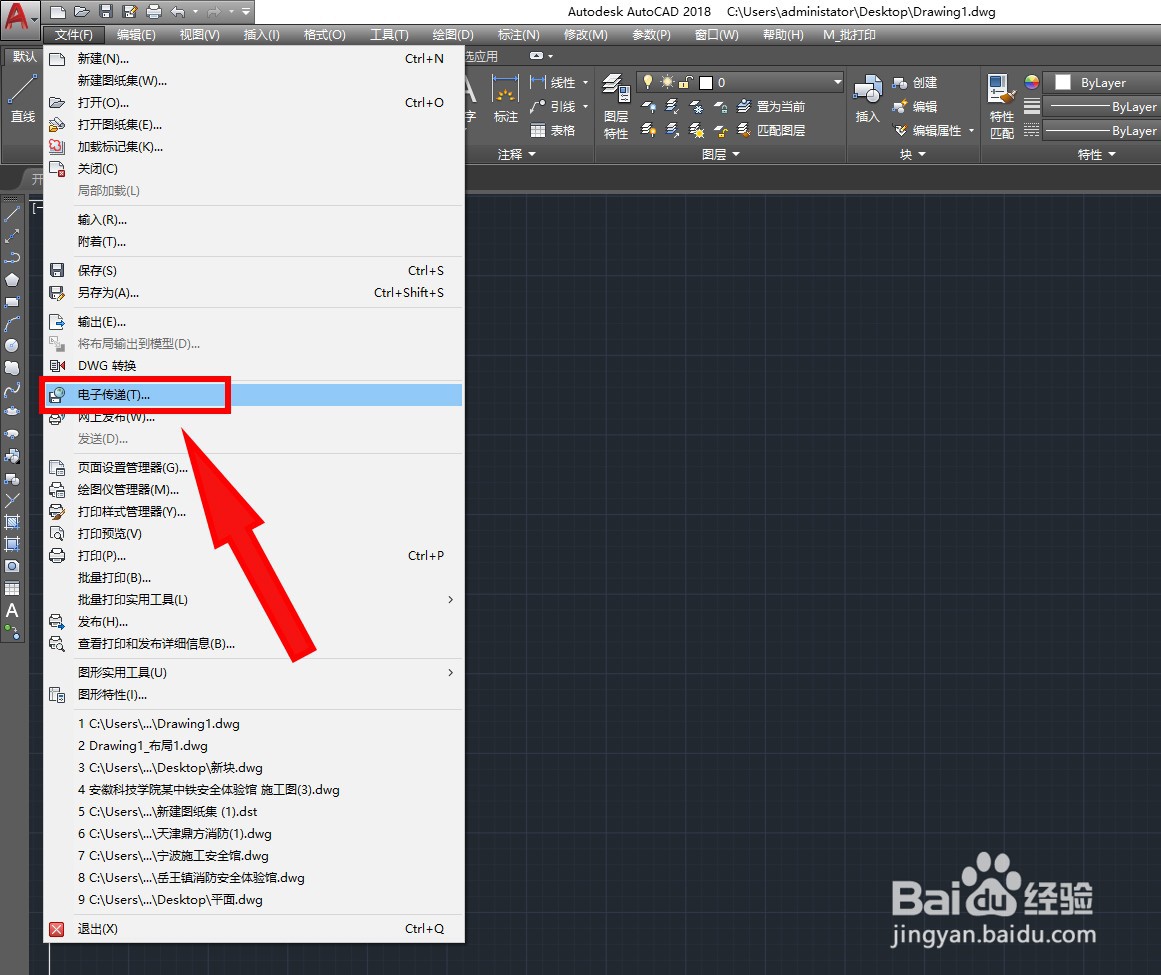Expand the 编辑属性 edit attributes dropdown
This screenshot has width=1161, height=975.
[971, 130]
